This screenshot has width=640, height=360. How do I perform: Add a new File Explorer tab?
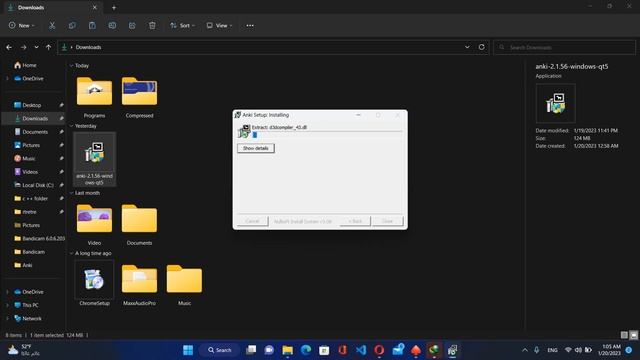point(114,7)
